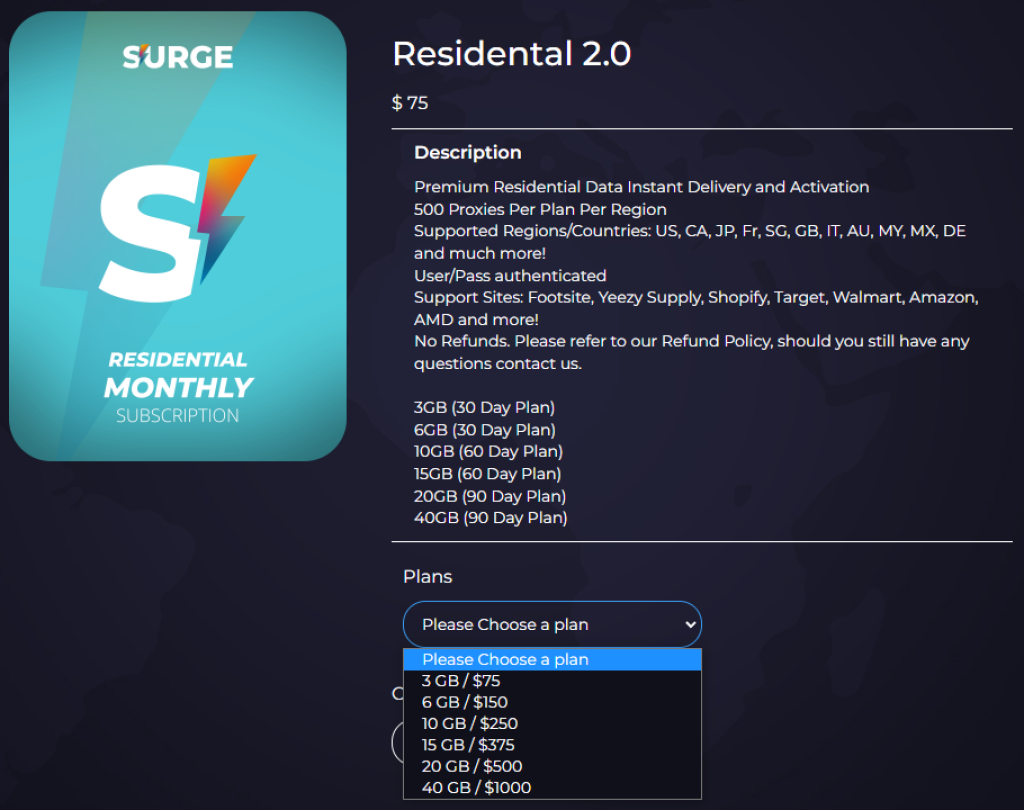Click the 'Description' heading
This screenshot has height=810, width=1024.
pos(468,153)
